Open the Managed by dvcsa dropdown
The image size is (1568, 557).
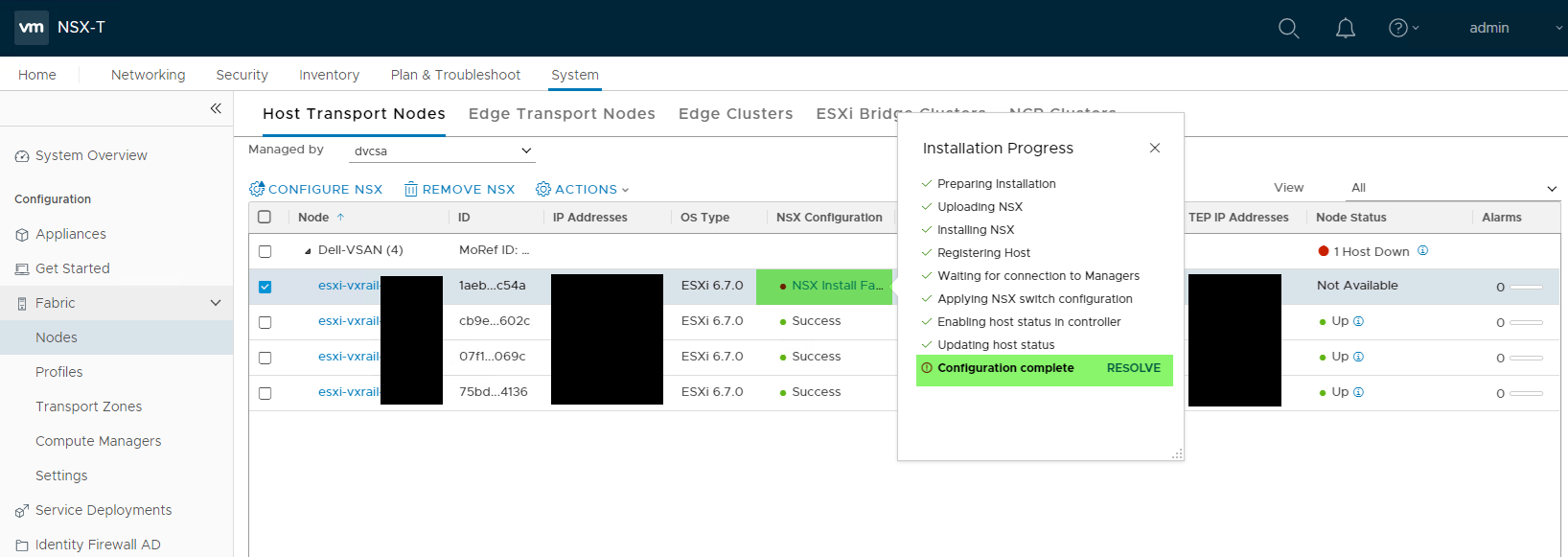pos(443,151)
